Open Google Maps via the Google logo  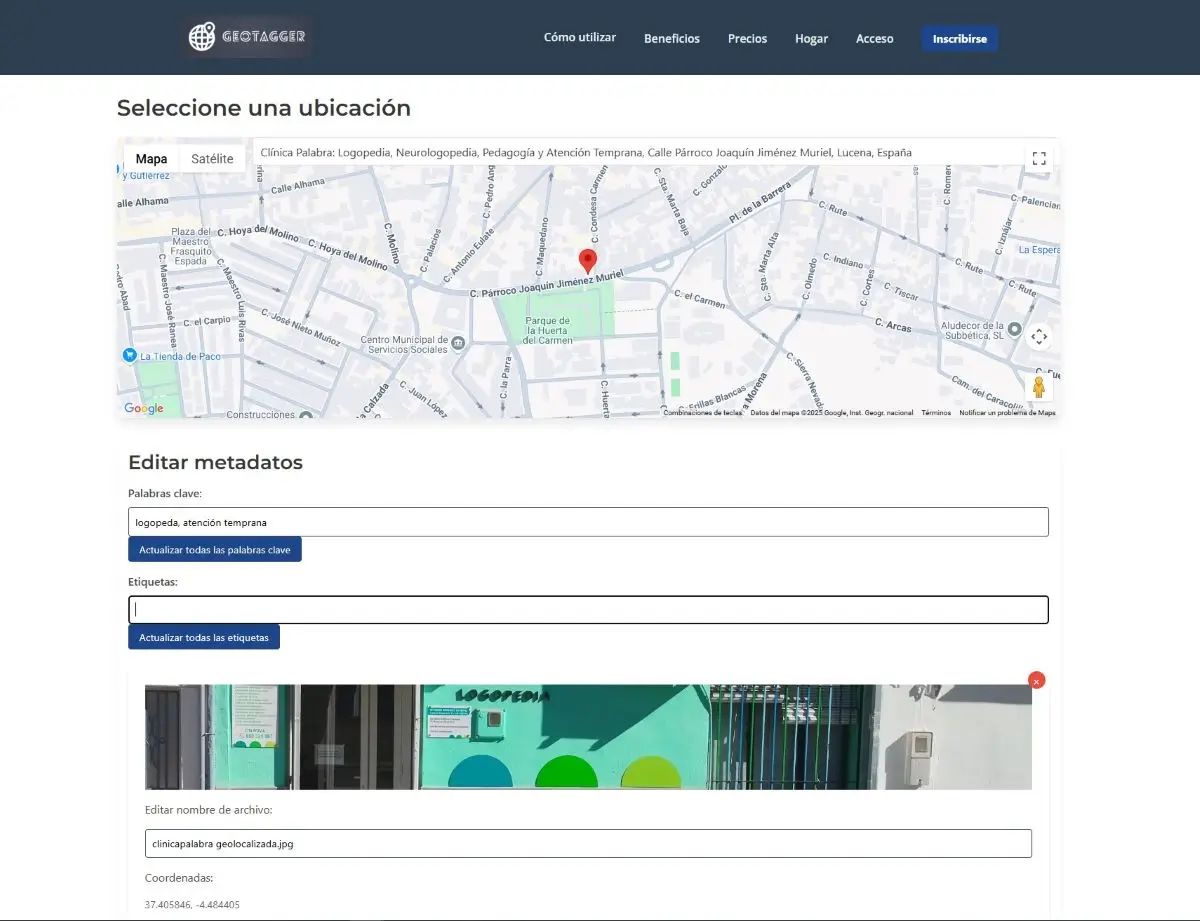pyautogui.click(x=144, y=408)
